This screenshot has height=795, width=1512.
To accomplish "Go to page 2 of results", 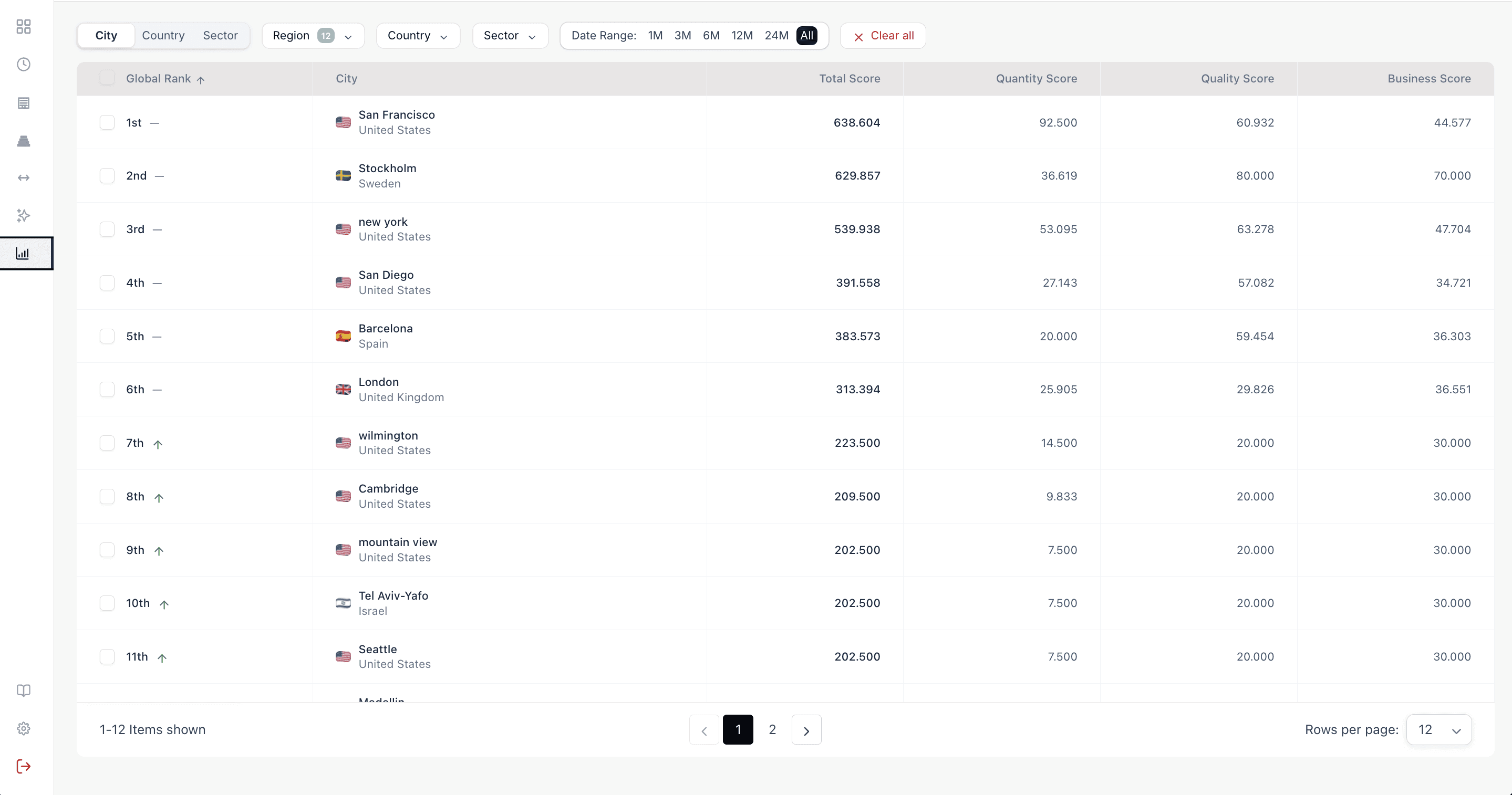I will [x=772, y=730].
